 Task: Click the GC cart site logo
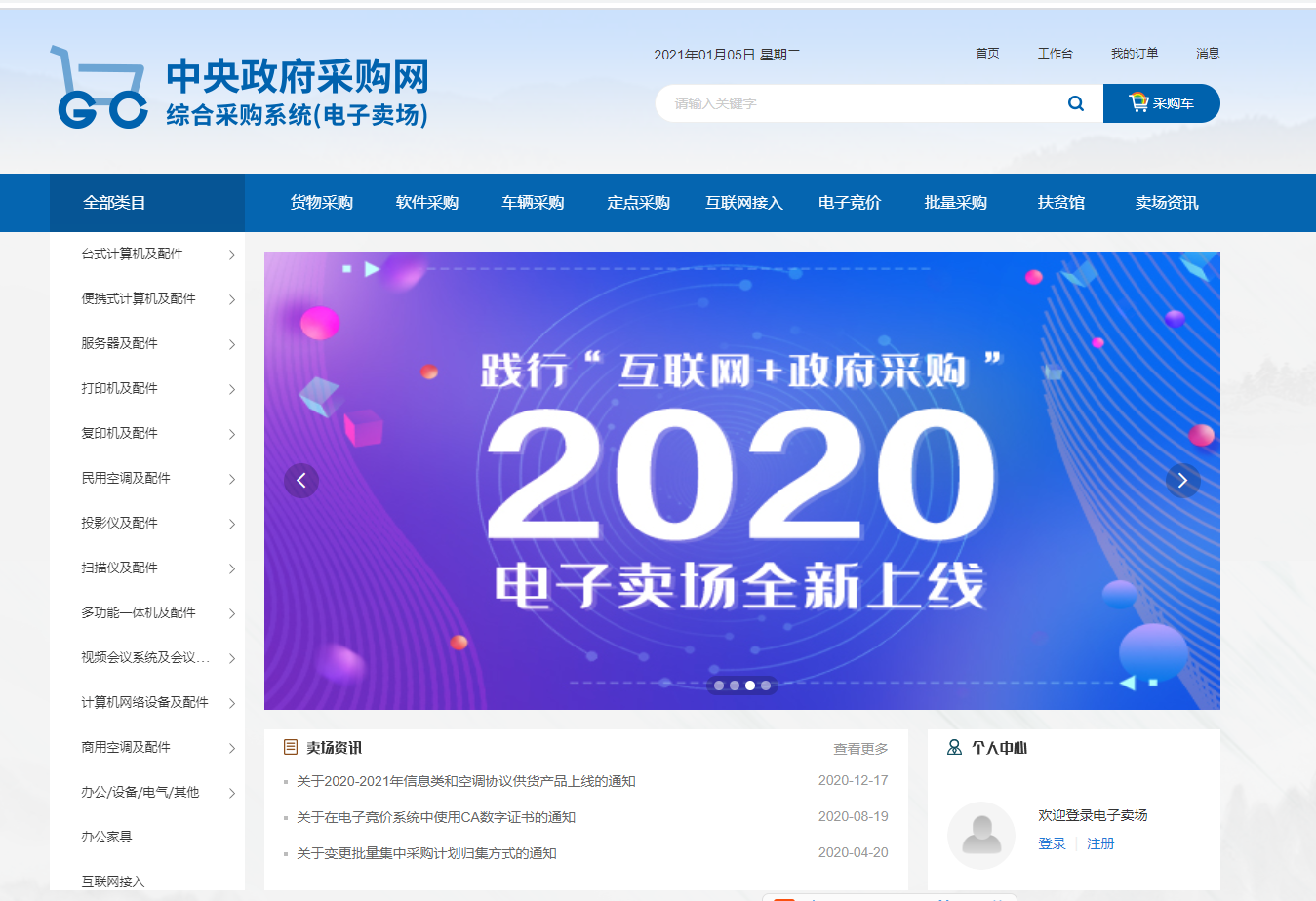99,88
